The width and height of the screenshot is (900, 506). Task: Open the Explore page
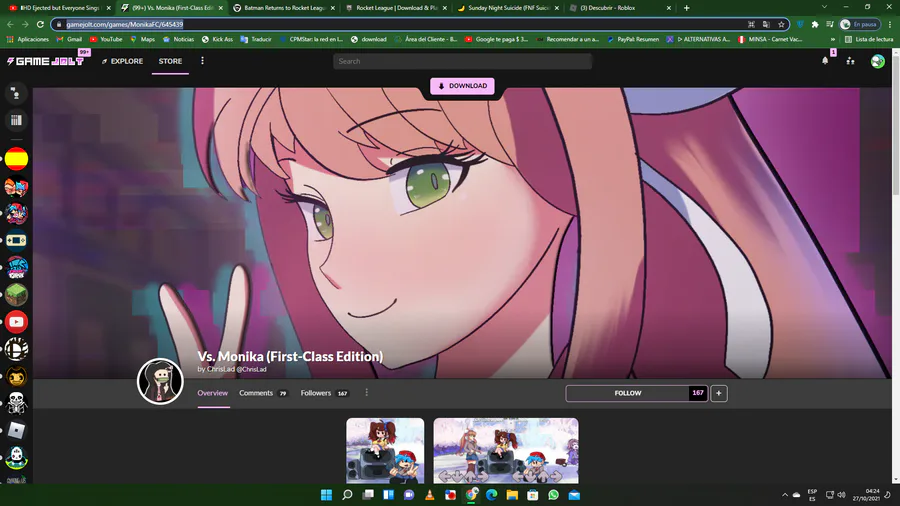pyautogui.click(x=122, y=61)
